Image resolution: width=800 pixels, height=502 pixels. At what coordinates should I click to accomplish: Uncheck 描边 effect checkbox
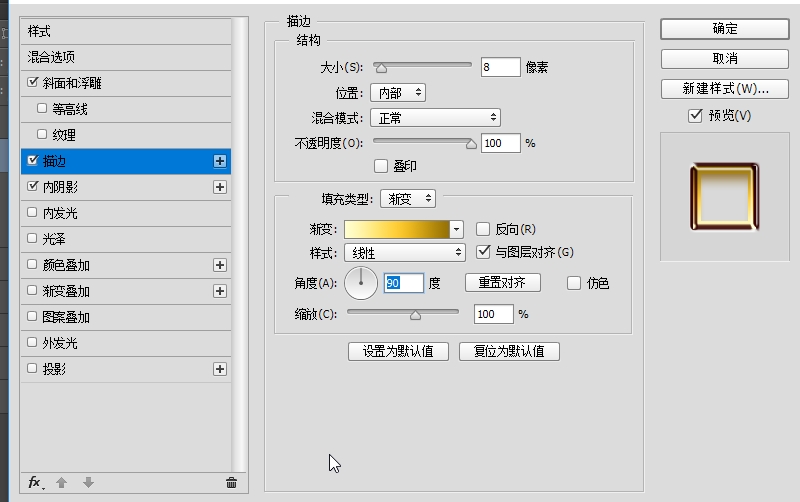click(33, 160)
